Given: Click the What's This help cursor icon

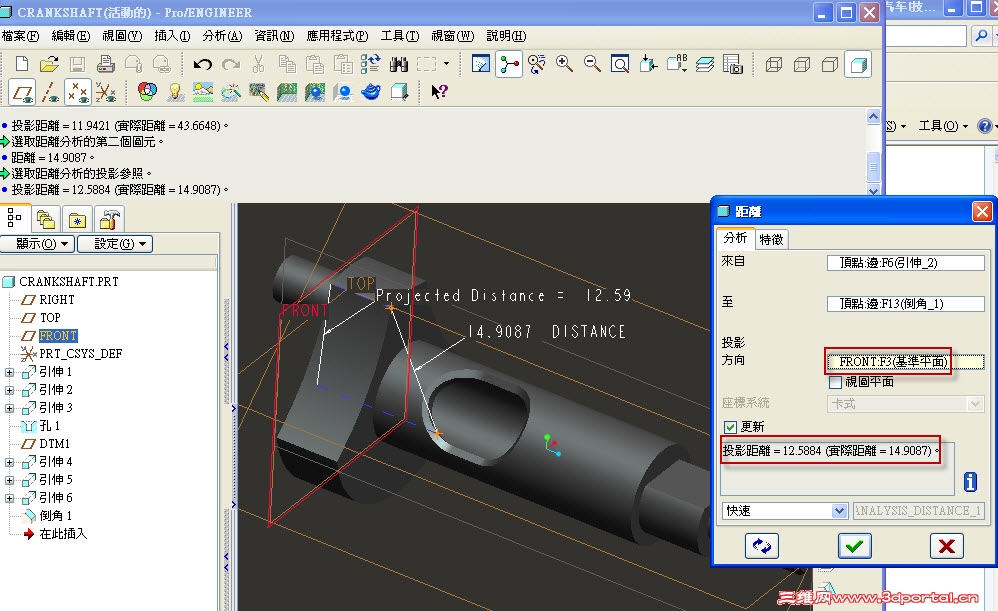Looking at the screenshot, I should click(x=438, y=92).
